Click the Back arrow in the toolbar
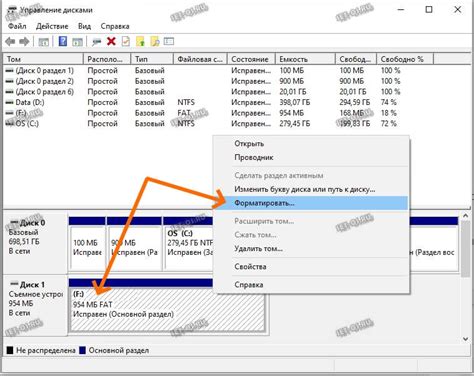474x376 pixels. tap(10, 42)
